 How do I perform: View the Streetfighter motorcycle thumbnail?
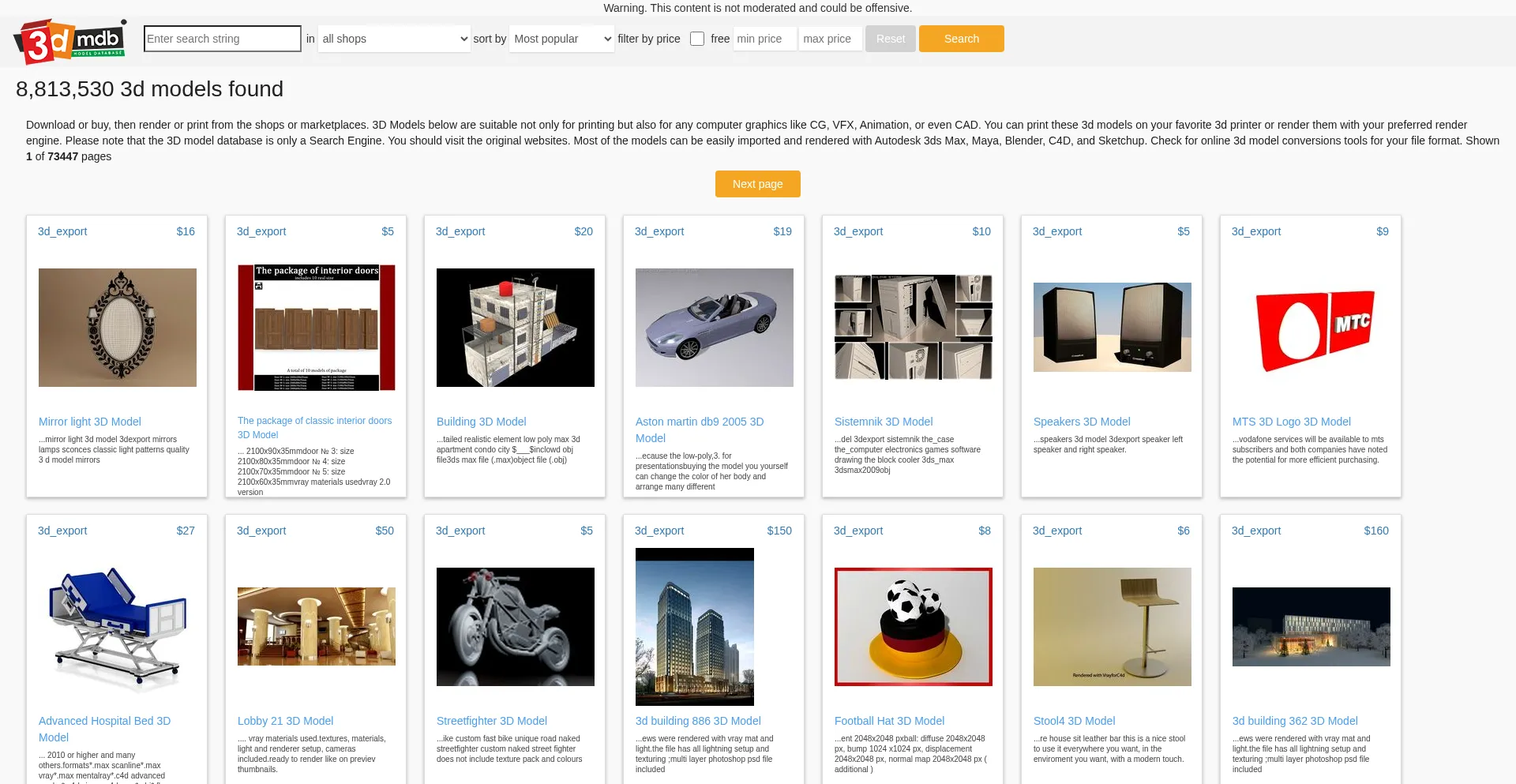coord(516,627)
